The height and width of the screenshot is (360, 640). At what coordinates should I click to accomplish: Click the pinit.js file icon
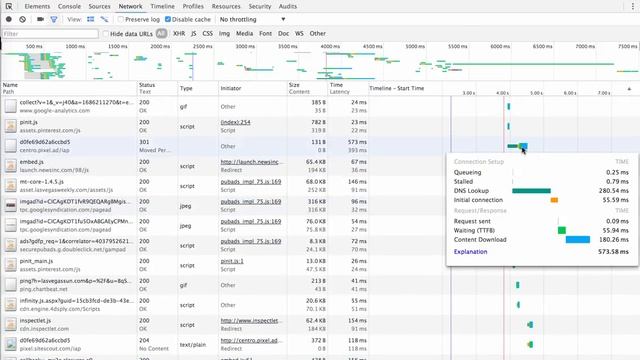tap(11, 126)
